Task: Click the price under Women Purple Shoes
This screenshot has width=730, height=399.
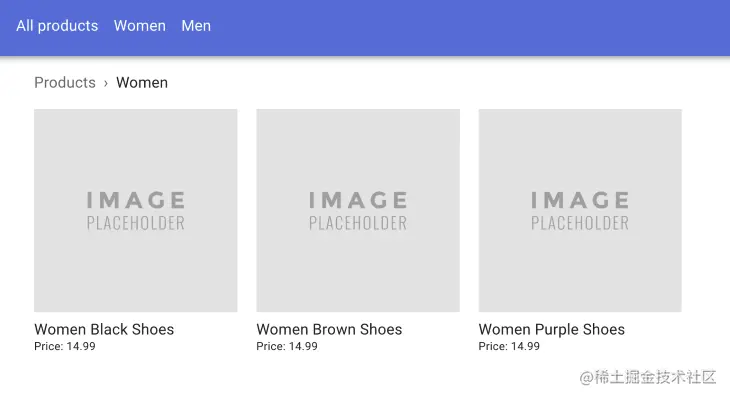Action: click(509, 346)
